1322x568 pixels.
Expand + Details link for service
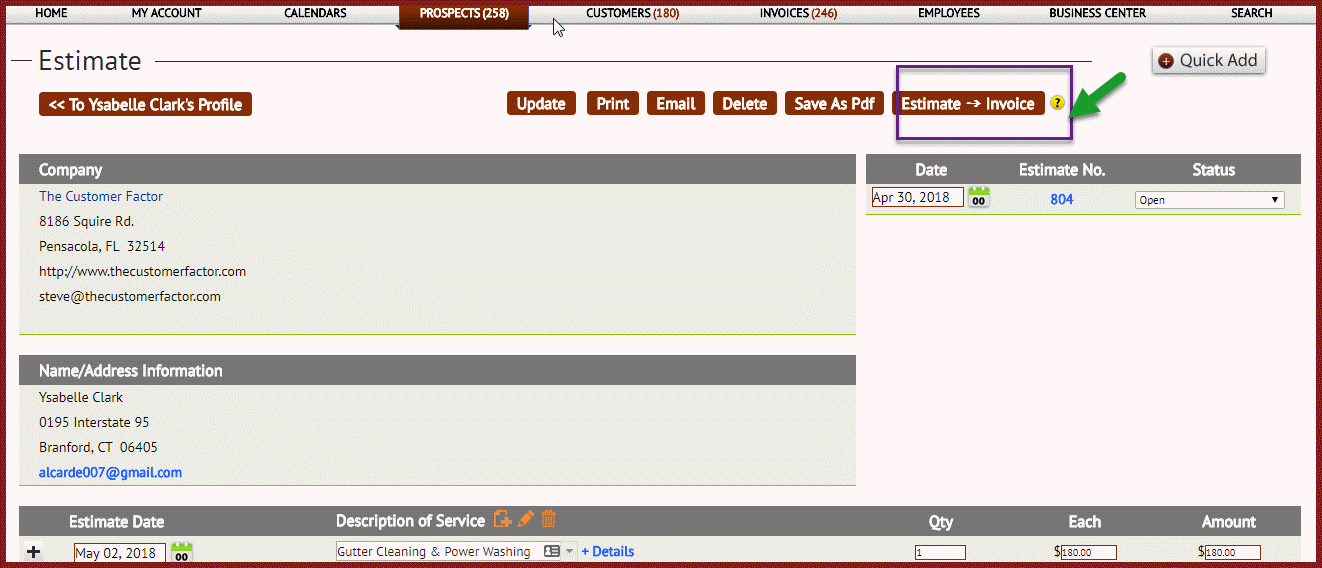[608, 552]
